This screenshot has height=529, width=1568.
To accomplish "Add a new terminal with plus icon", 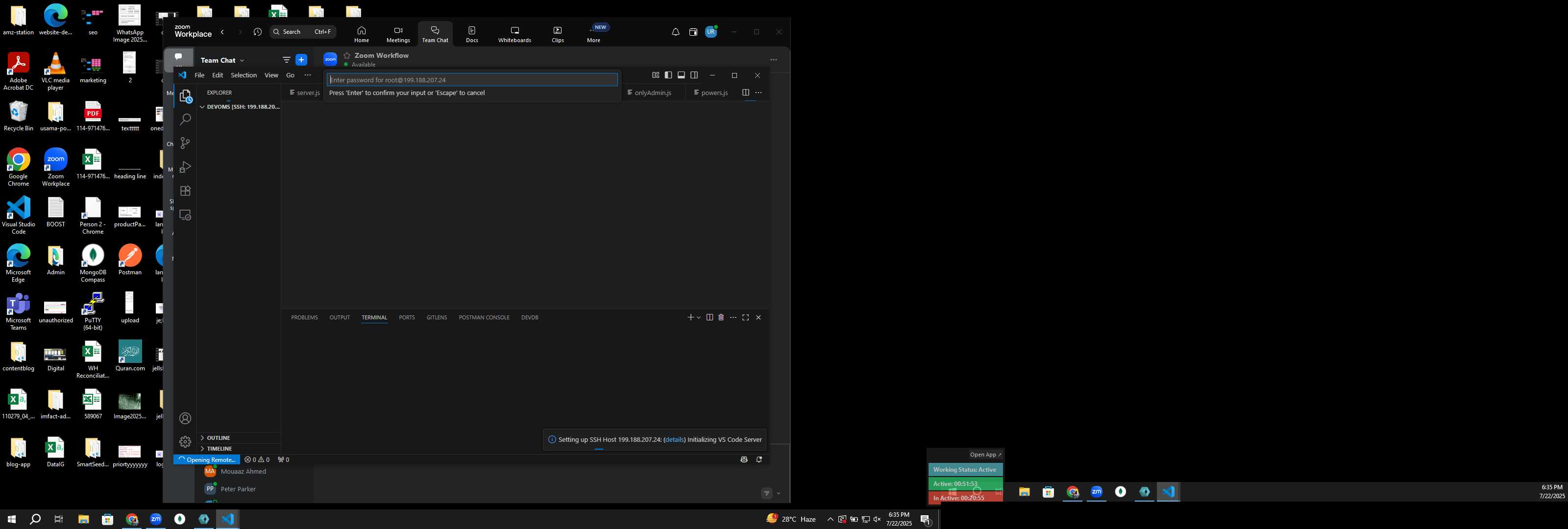I will click(x=690, y=317).
